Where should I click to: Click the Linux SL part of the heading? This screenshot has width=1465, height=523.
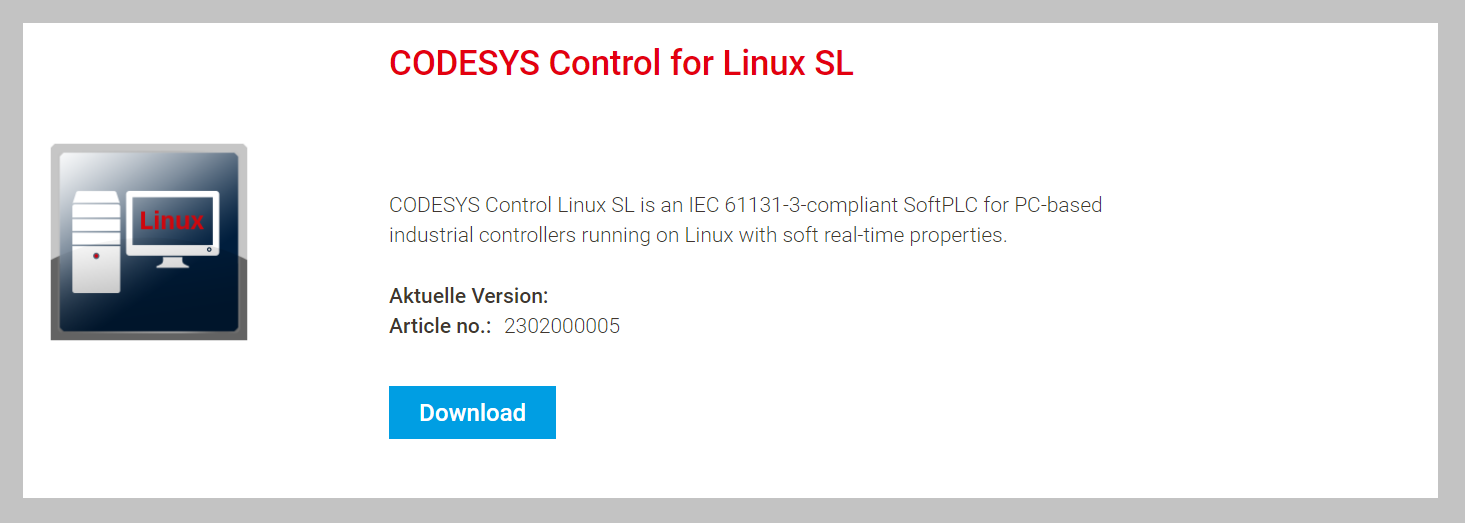click(788, 63)
